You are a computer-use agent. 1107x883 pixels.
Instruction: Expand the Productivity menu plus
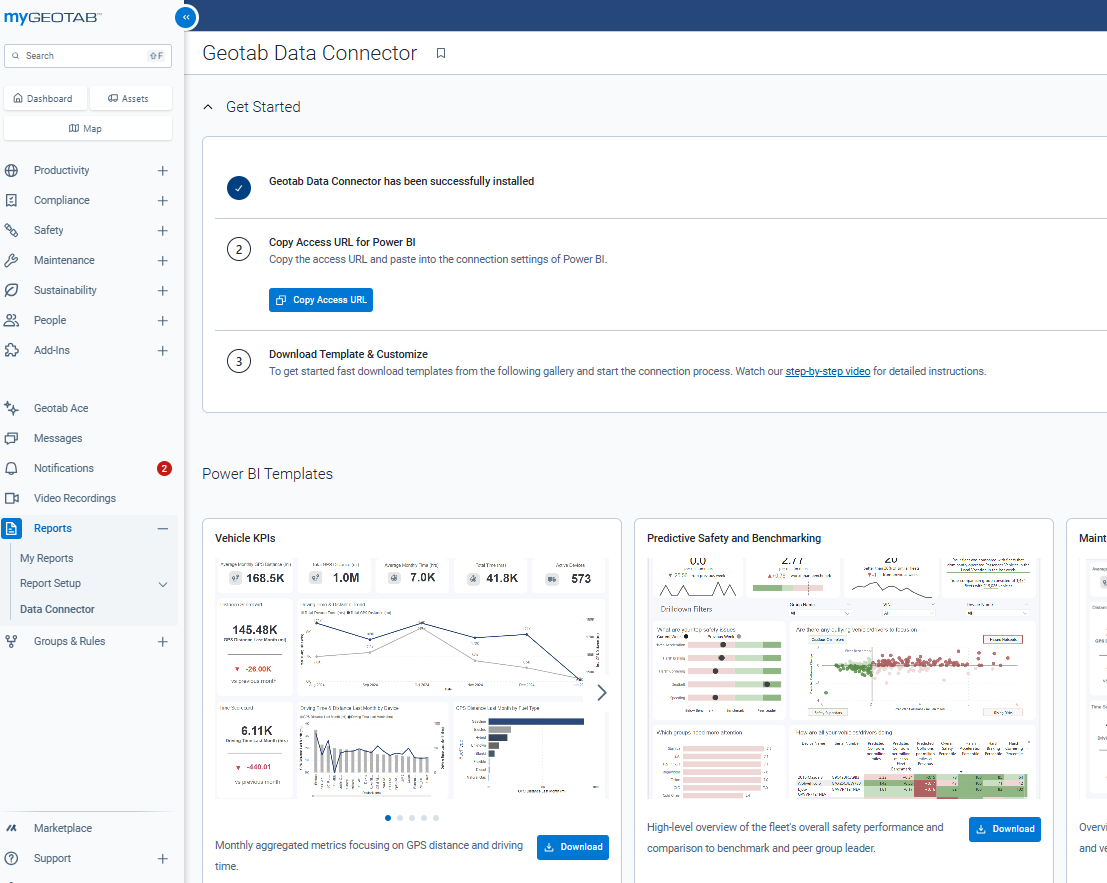click(162, 171)
